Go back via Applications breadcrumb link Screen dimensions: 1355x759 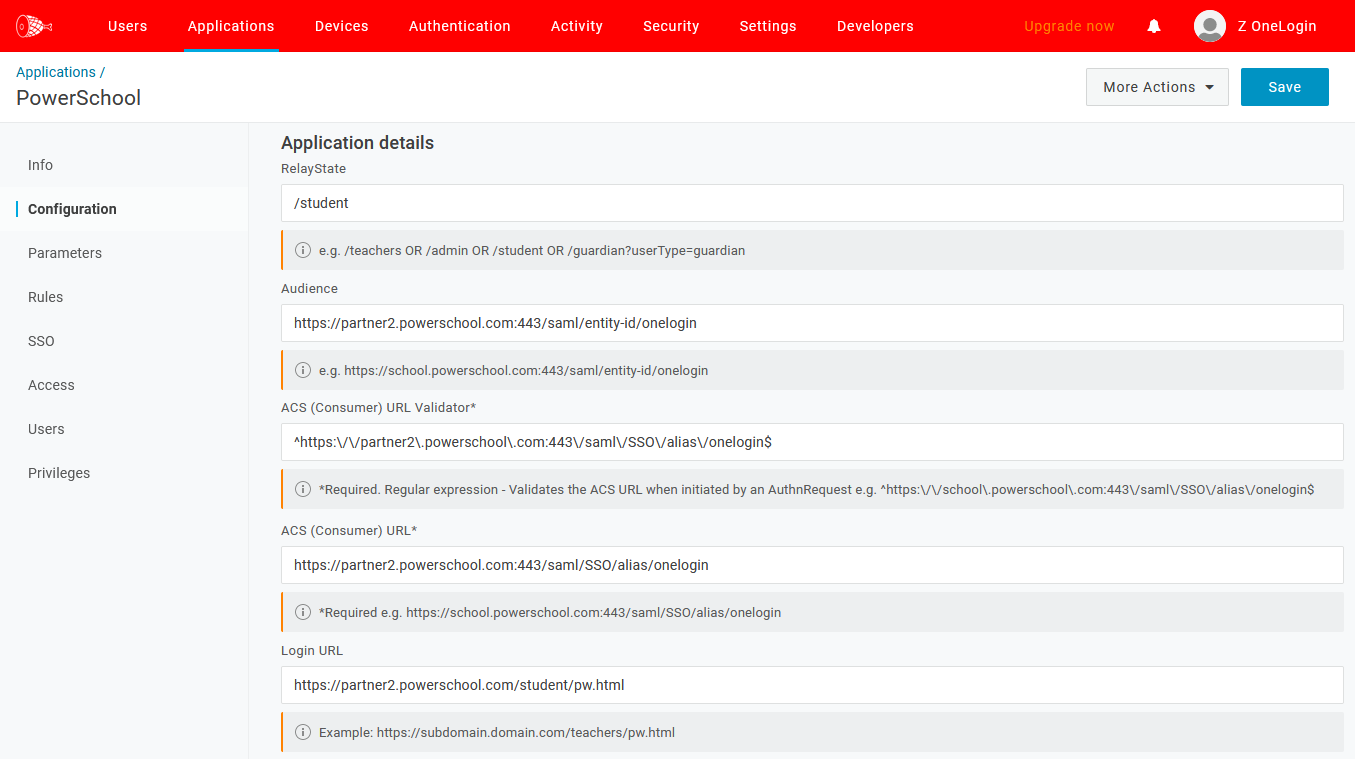click(x=56, y=72)
